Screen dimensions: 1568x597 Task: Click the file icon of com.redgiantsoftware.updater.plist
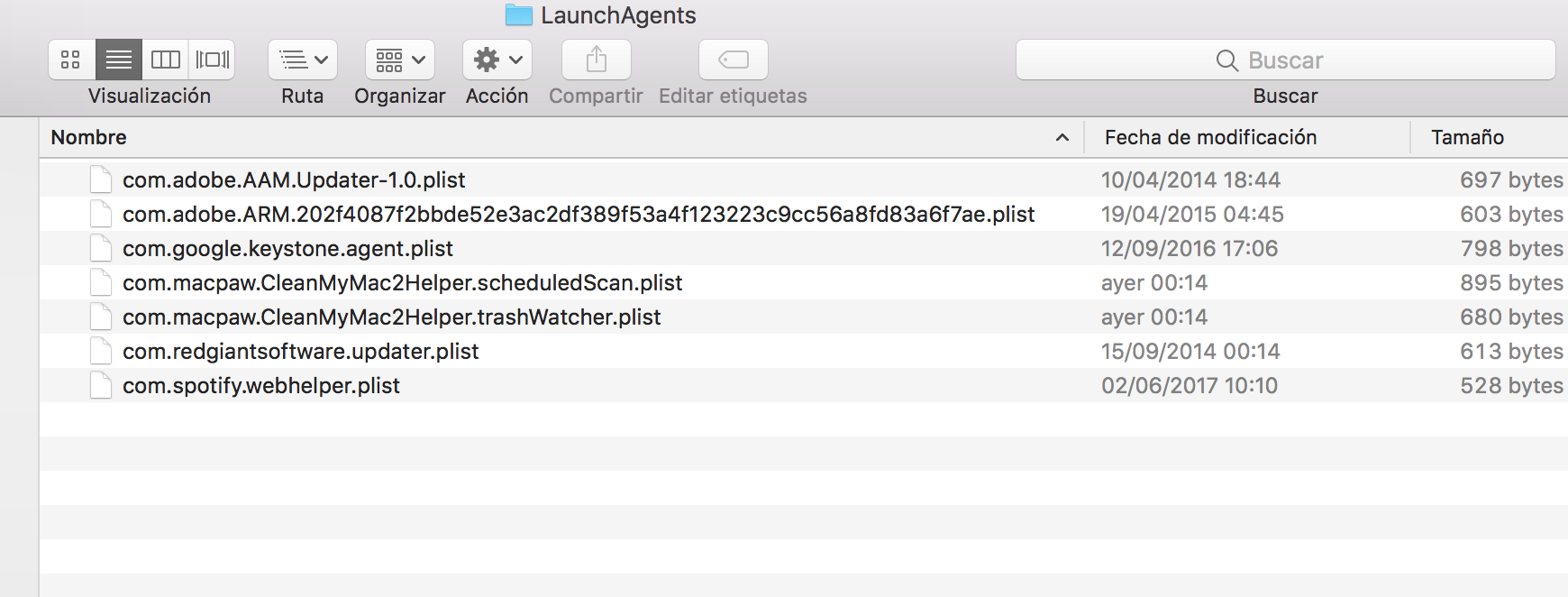pos(101,351)
